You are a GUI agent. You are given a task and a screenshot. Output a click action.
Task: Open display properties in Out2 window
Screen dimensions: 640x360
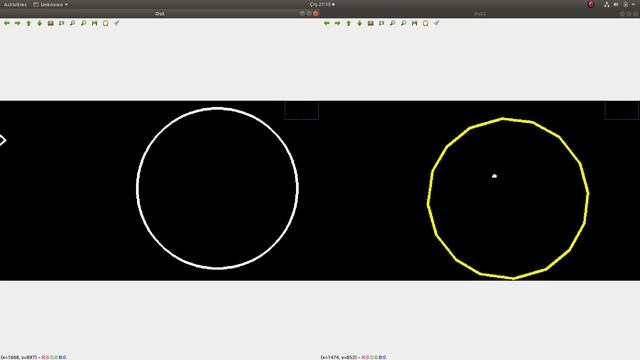click(x=437, y=23)
